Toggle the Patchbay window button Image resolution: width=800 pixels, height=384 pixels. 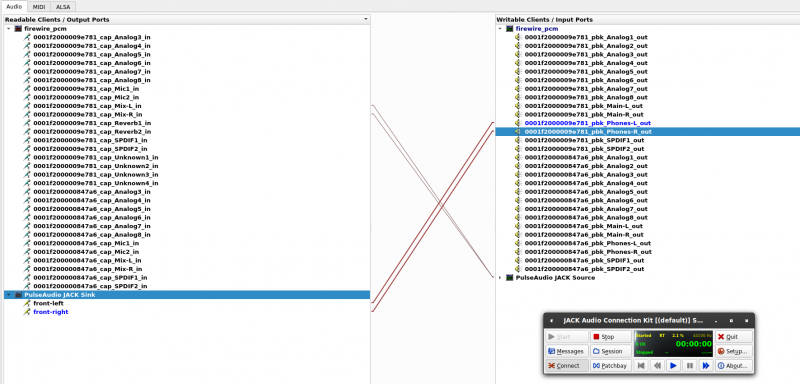611,366
